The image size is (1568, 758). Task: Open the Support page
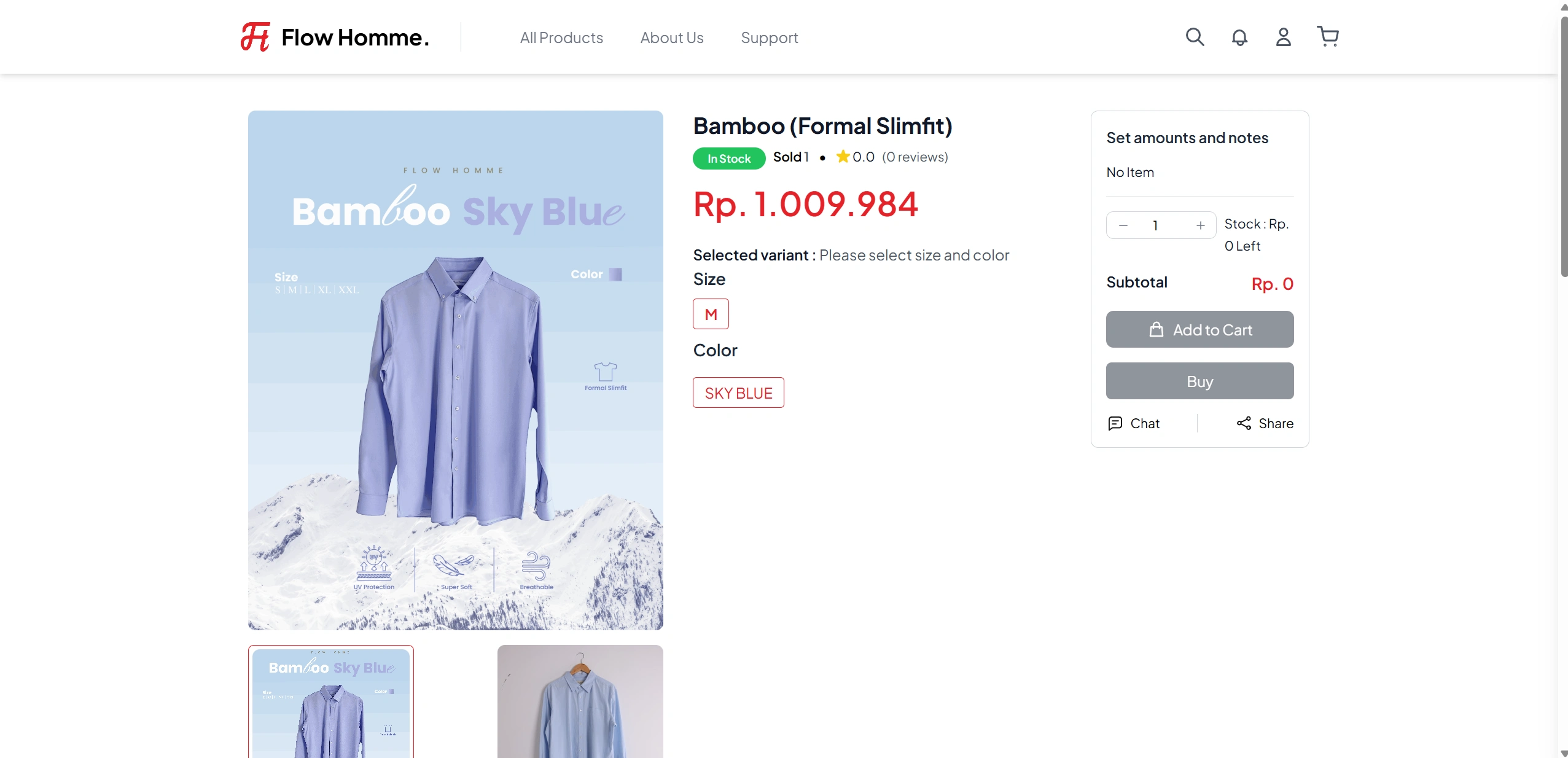(x=769, y=37)
